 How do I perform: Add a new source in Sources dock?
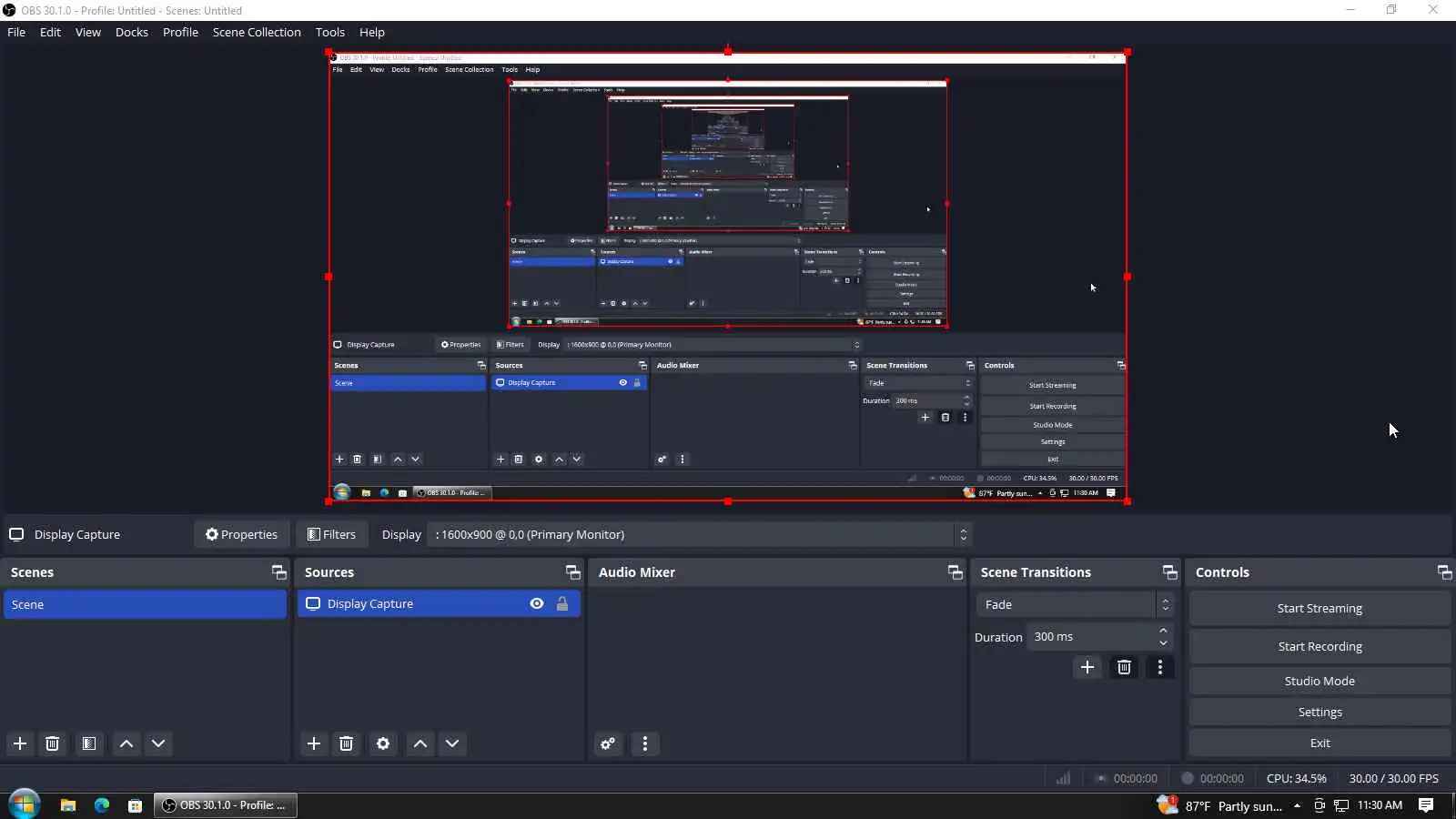point(314,743)
